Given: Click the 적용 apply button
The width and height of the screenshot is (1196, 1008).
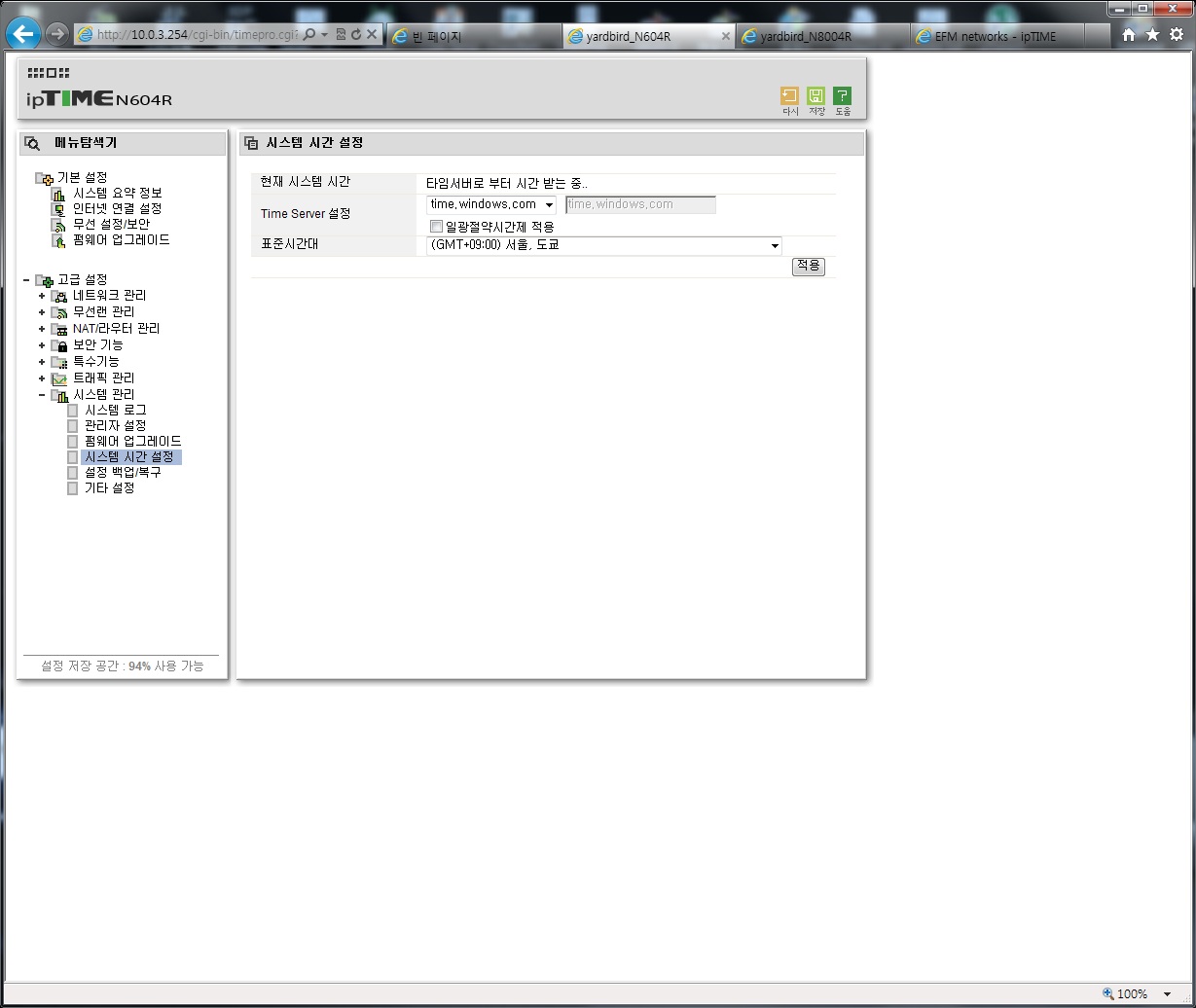Looking at the screenshot, I should [809, 266].
